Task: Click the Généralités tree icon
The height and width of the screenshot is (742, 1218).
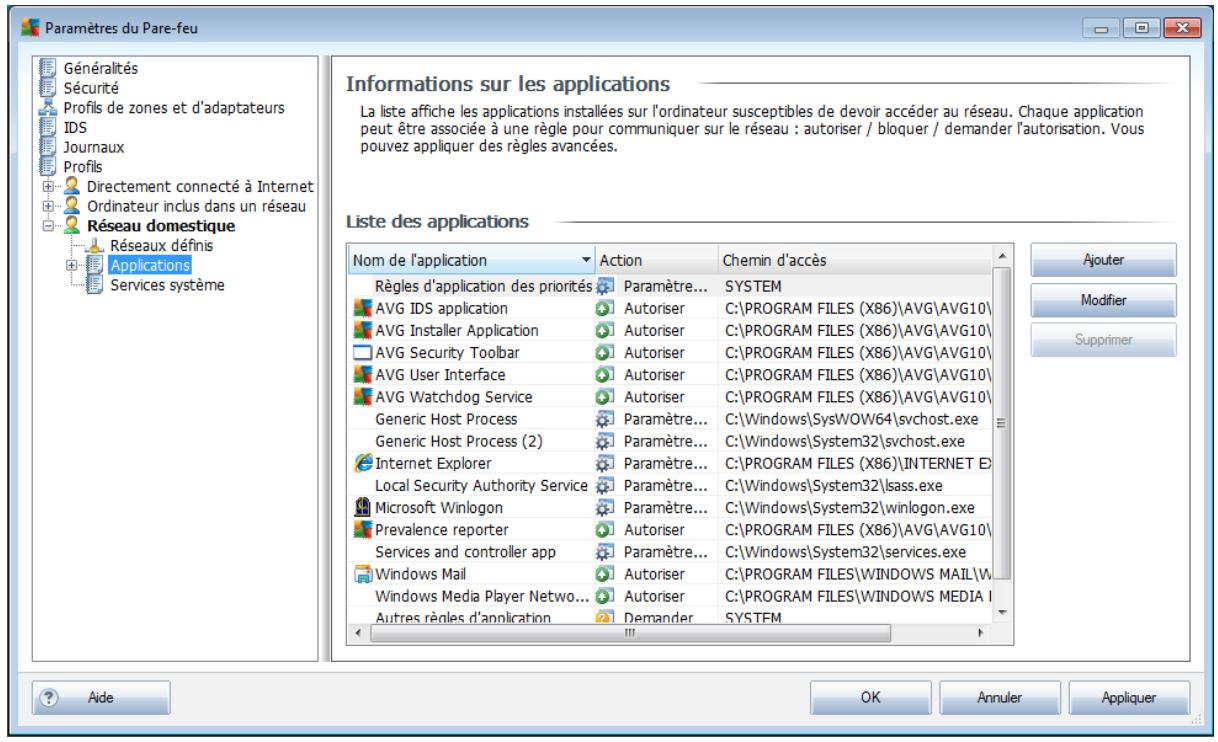Action: coord(48,69)
